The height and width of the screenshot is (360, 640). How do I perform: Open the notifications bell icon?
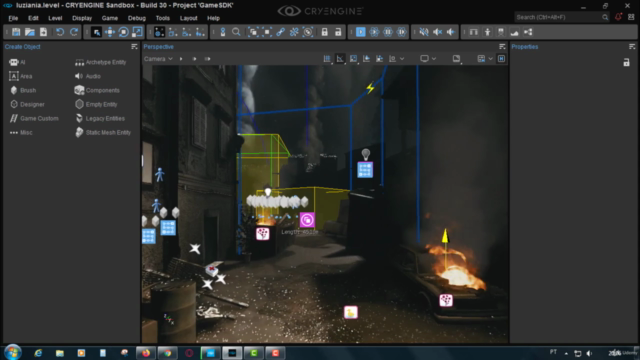coord(618,17)
